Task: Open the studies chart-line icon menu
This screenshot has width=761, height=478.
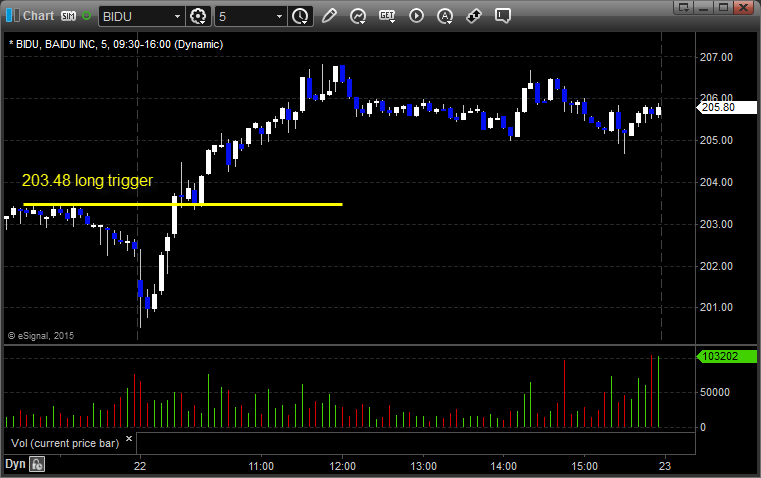Action: coord(358,16)
